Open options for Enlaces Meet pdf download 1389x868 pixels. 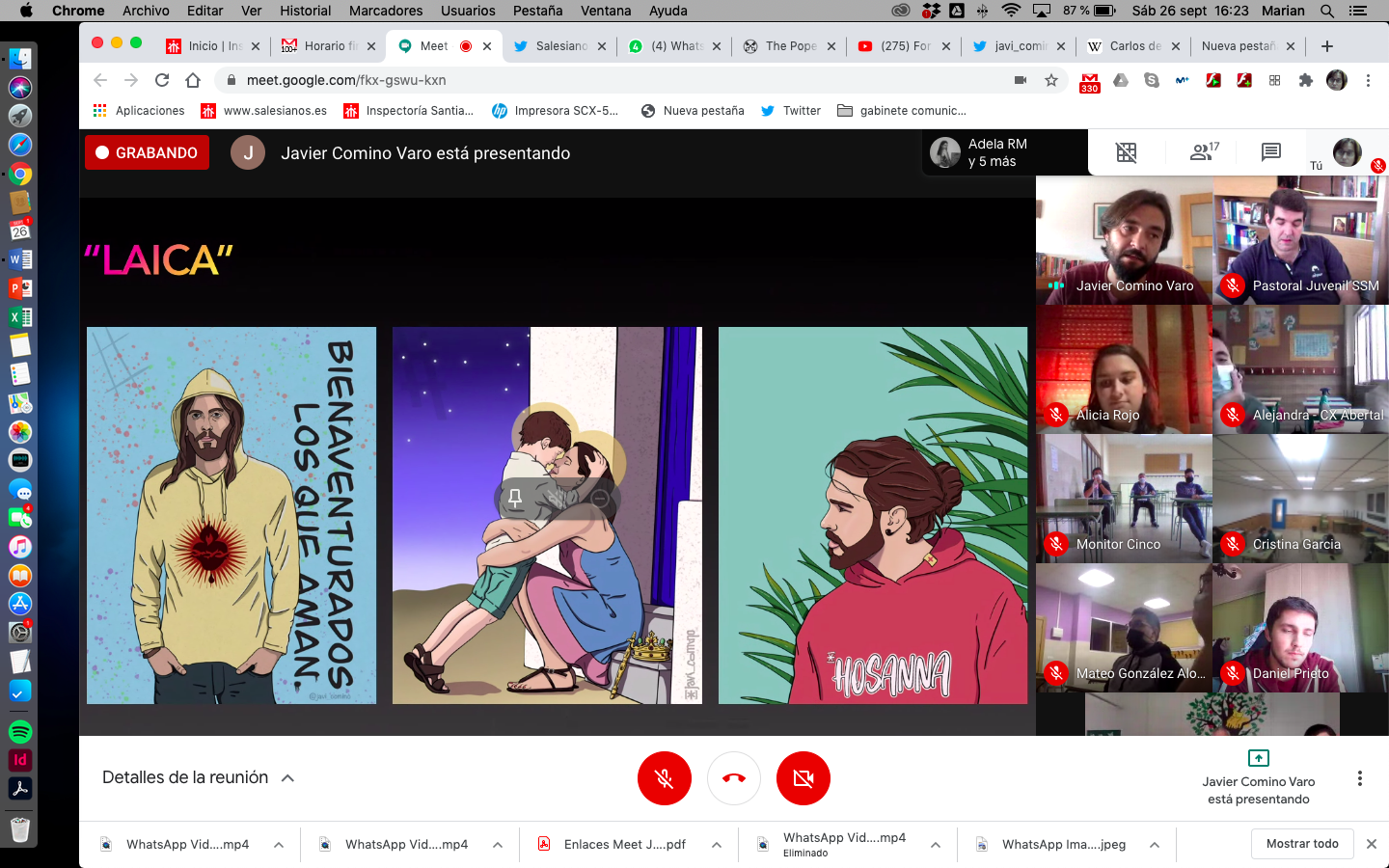pos(717,845)
